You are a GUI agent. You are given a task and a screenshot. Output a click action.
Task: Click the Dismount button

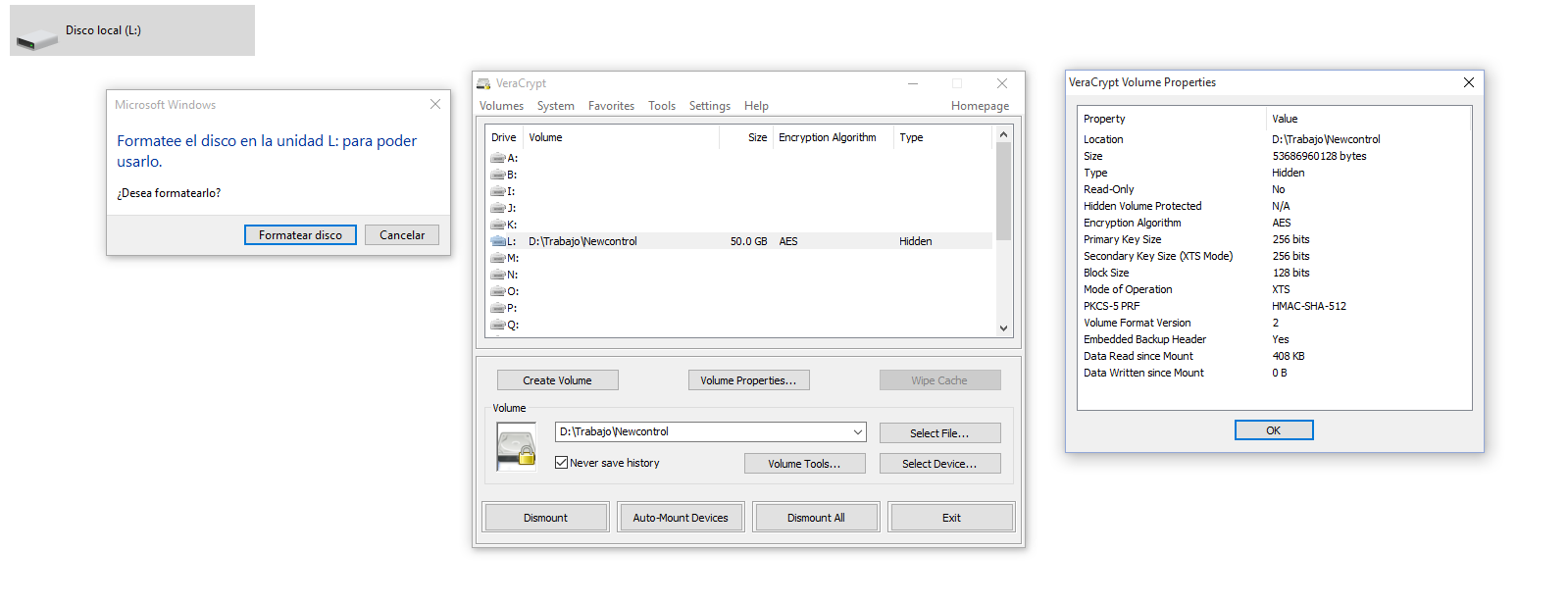click(545, 518)
